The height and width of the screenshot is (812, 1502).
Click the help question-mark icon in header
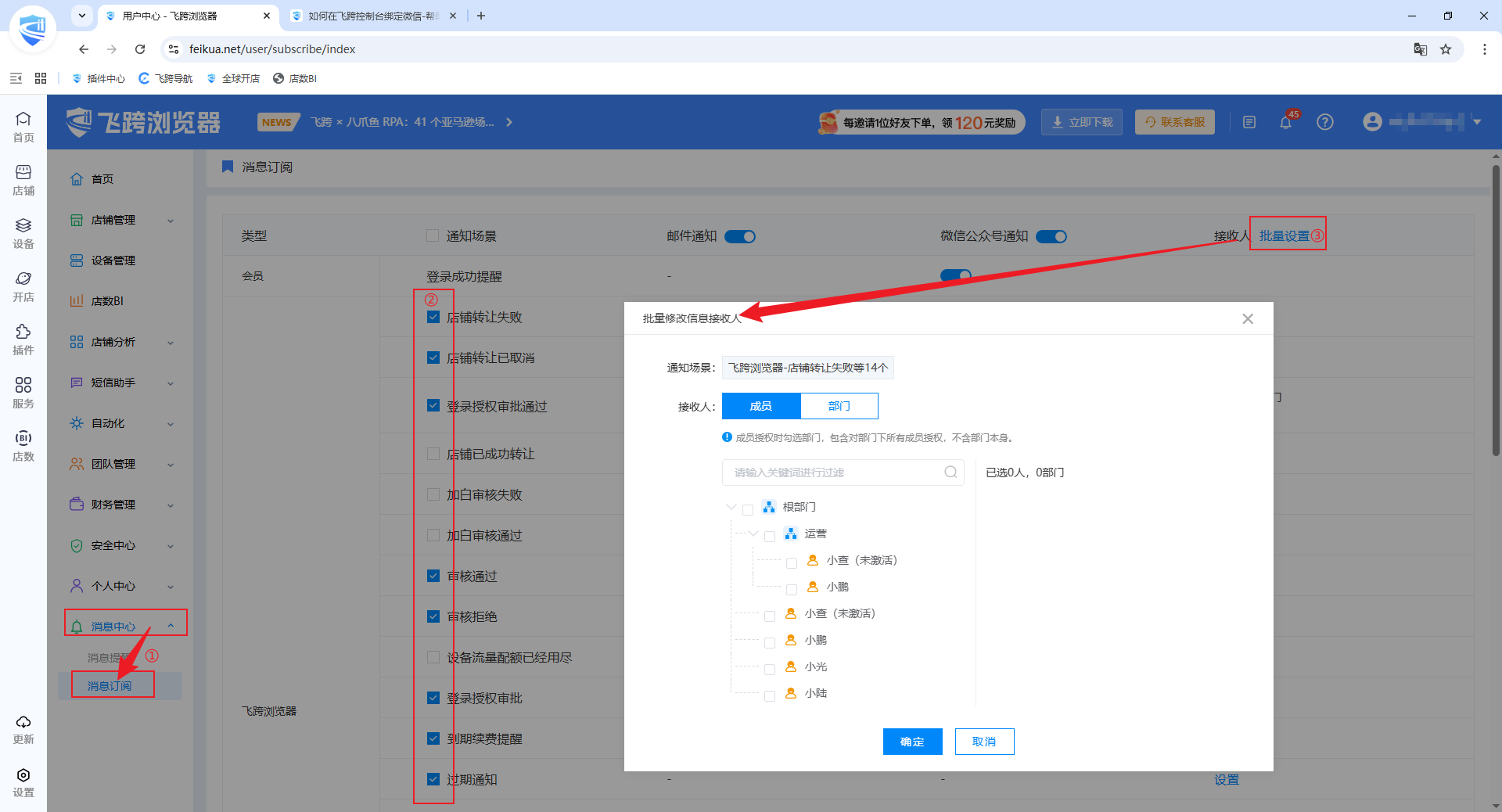pos(1324,122)
